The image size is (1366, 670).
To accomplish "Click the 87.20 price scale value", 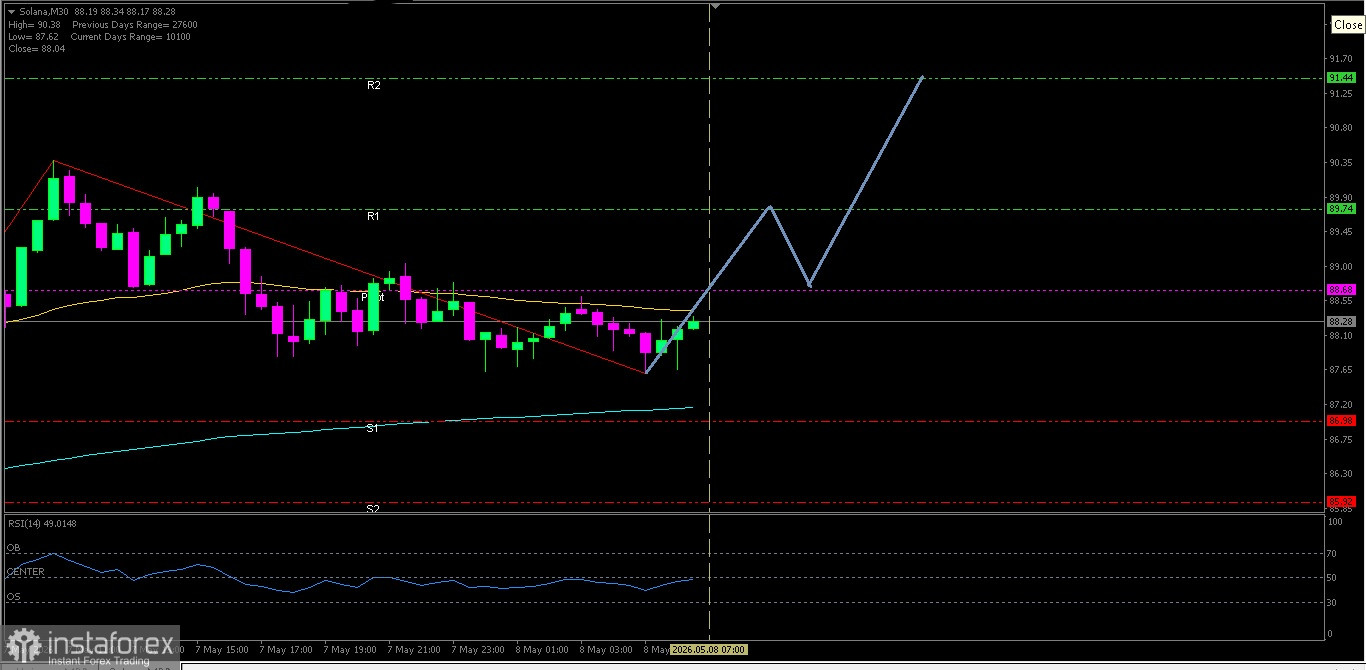I will tap(1341, 405).
